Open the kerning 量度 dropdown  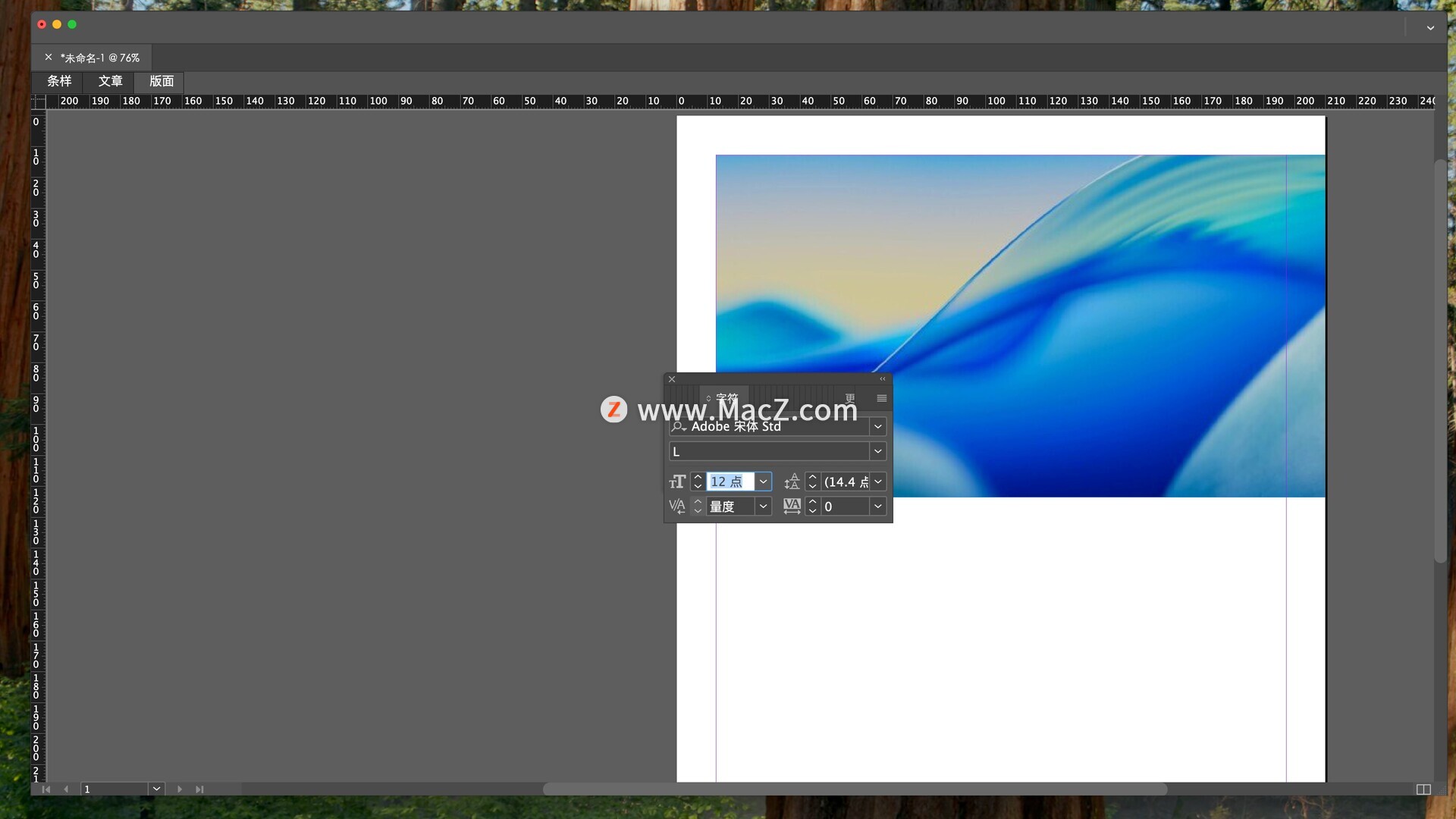[763, 507]
